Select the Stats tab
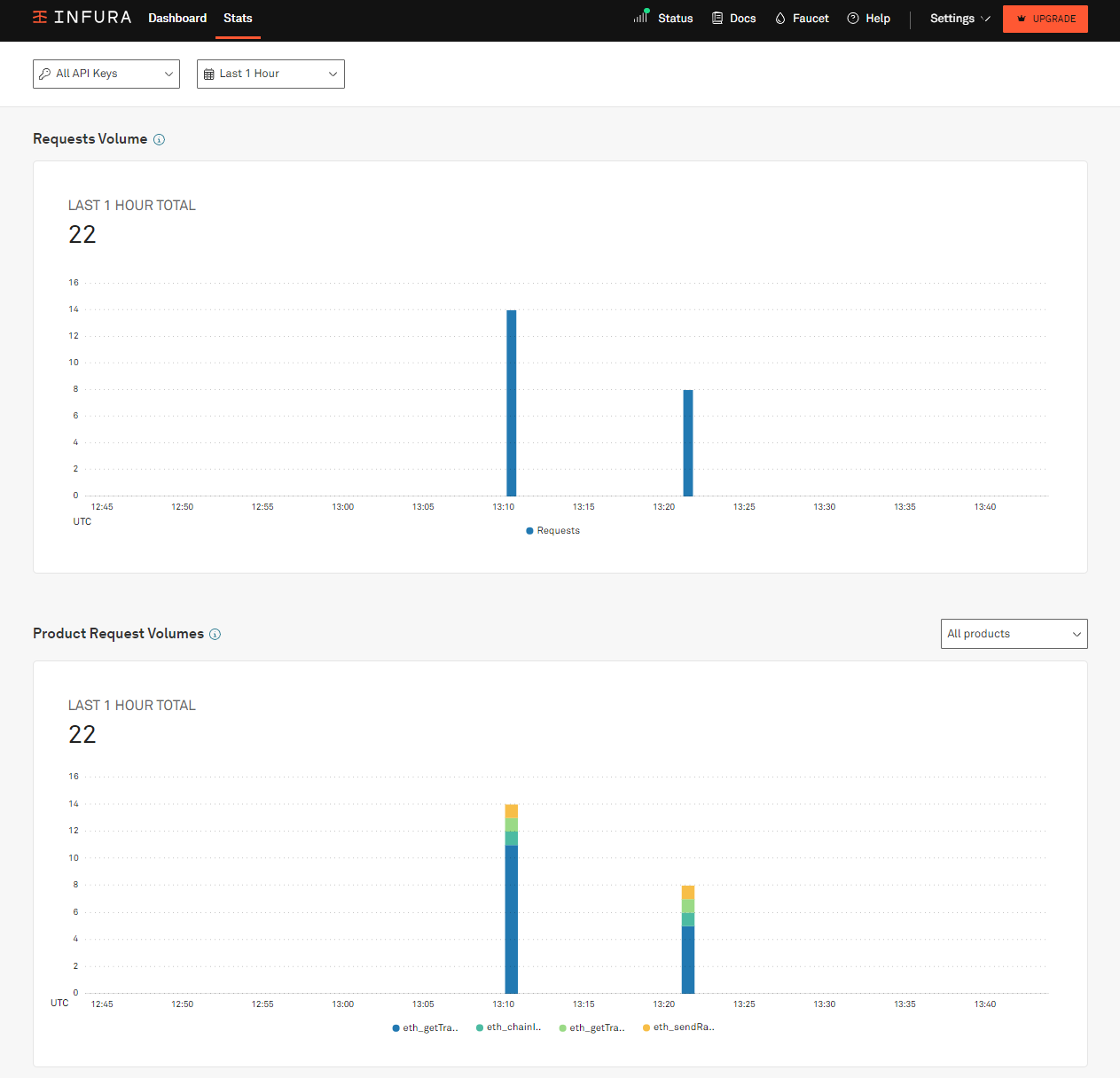The width and height of the screenshot is (1120, 1078). coord(238,18)
